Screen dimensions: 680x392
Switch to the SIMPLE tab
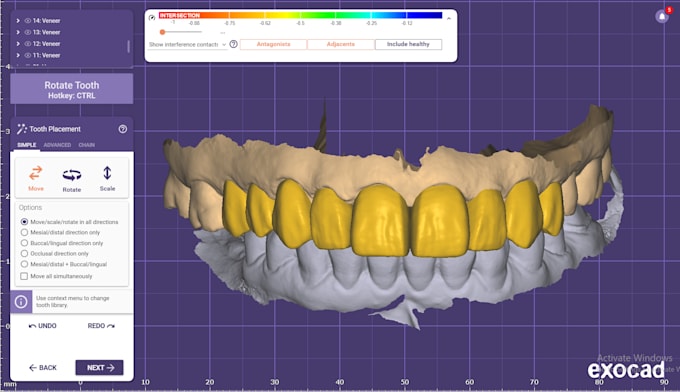27,145
